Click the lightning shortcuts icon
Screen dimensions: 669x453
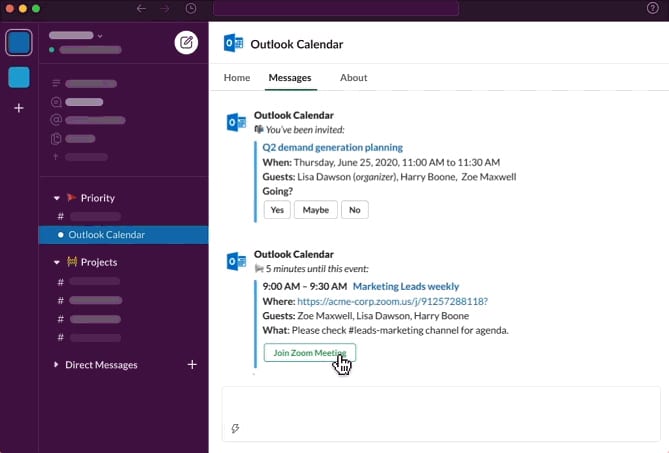[235, 428]
